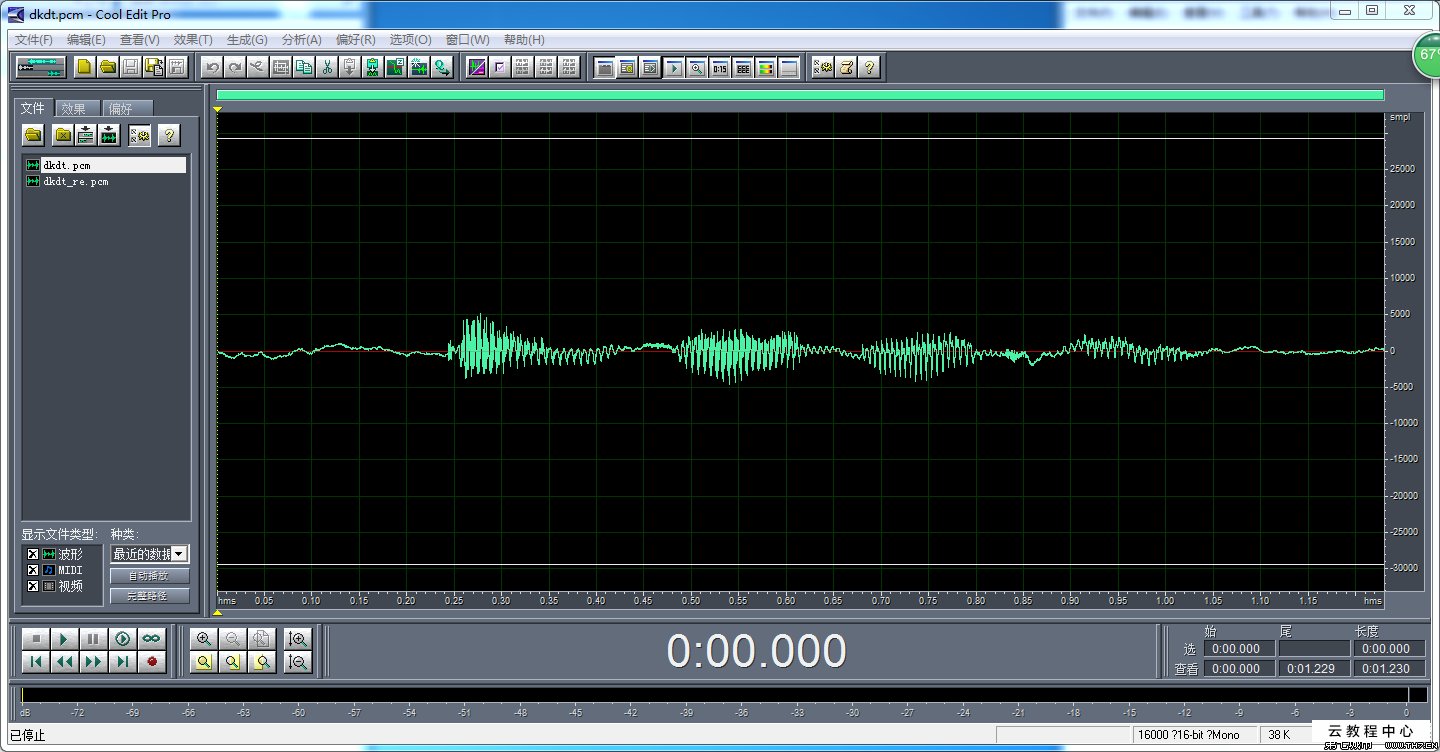Image resolution: width=1440 pixels, height=752 pixels.
Task: Toggle the MIDI file type checkbox
Action: [33, 570]
